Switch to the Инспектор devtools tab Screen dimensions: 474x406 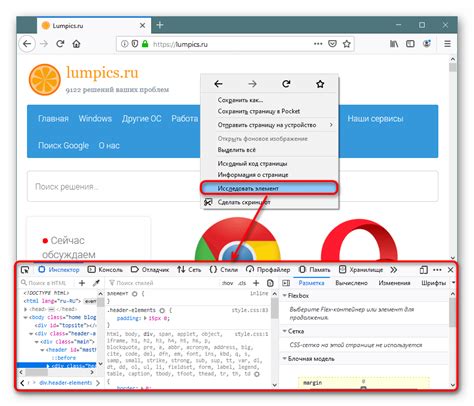coord(59,270)
